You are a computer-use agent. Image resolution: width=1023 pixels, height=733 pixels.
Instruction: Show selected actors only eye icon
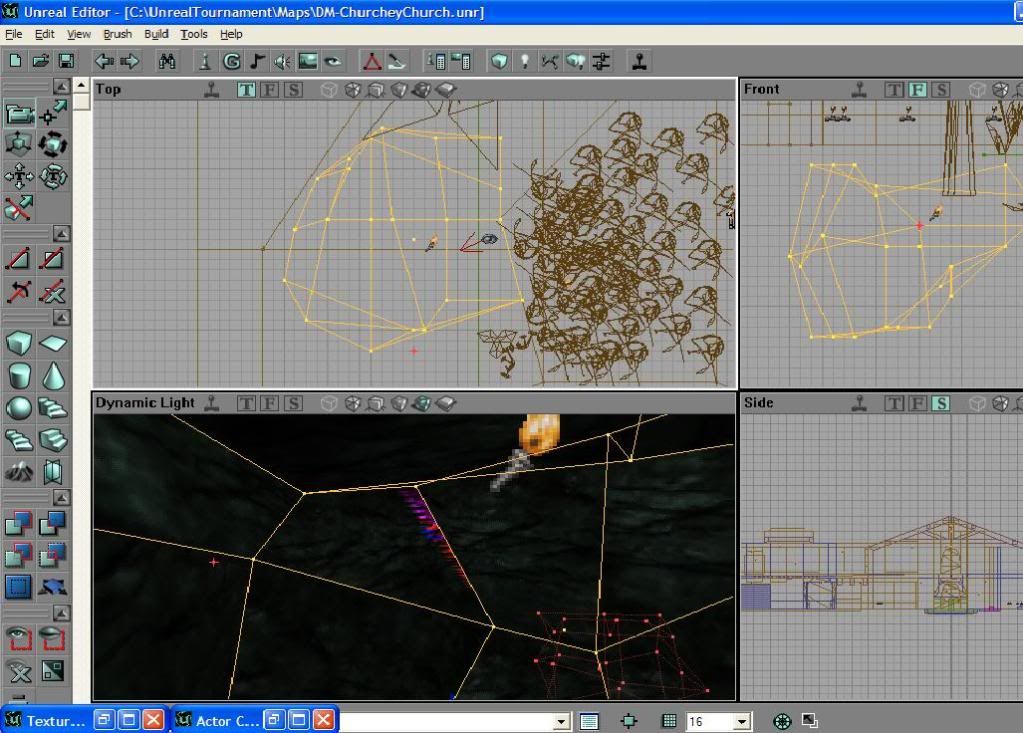[x=20, y=638]
